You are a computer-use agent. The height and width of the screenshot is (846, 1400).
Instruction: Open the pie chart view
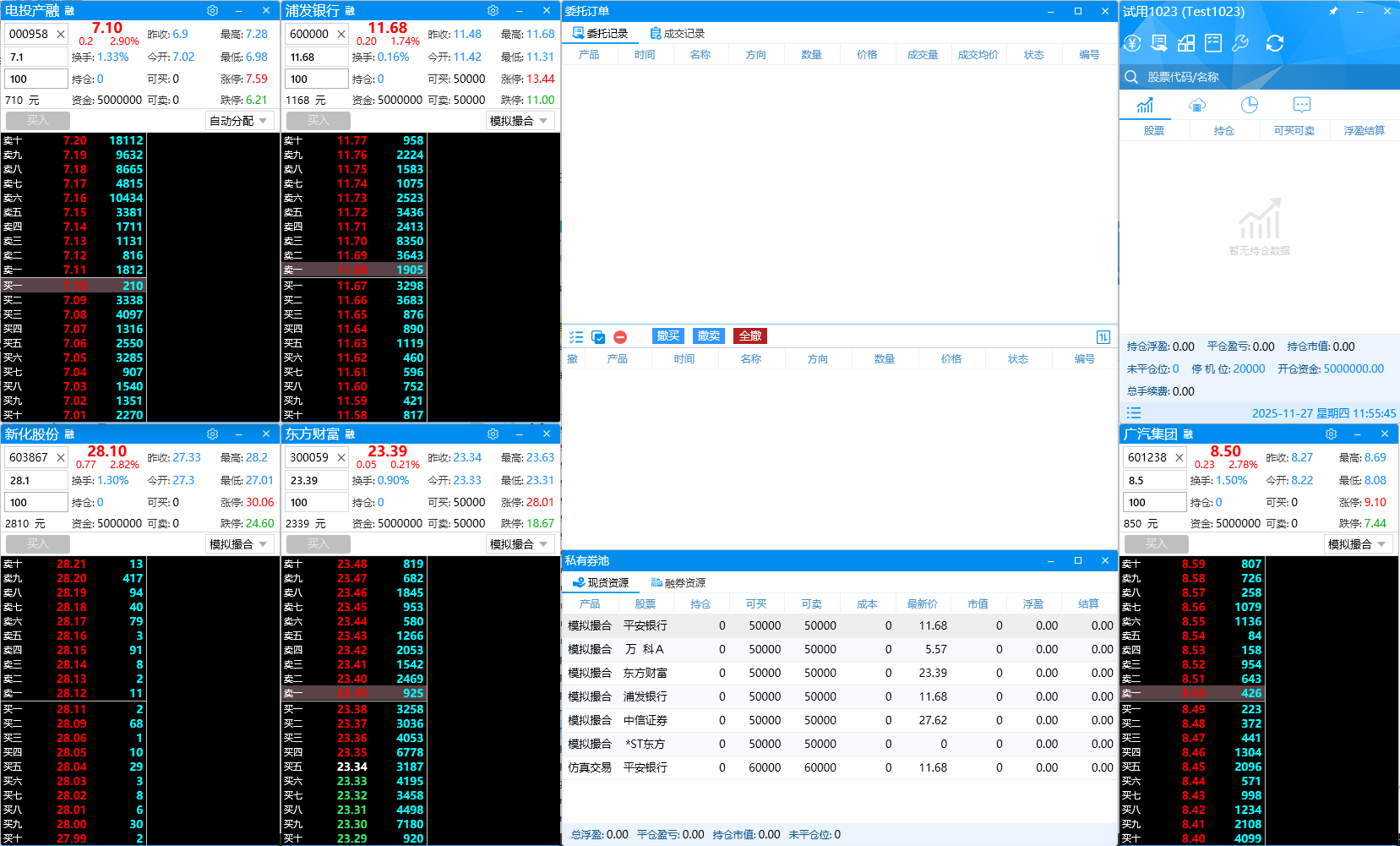click(1249, 106)
